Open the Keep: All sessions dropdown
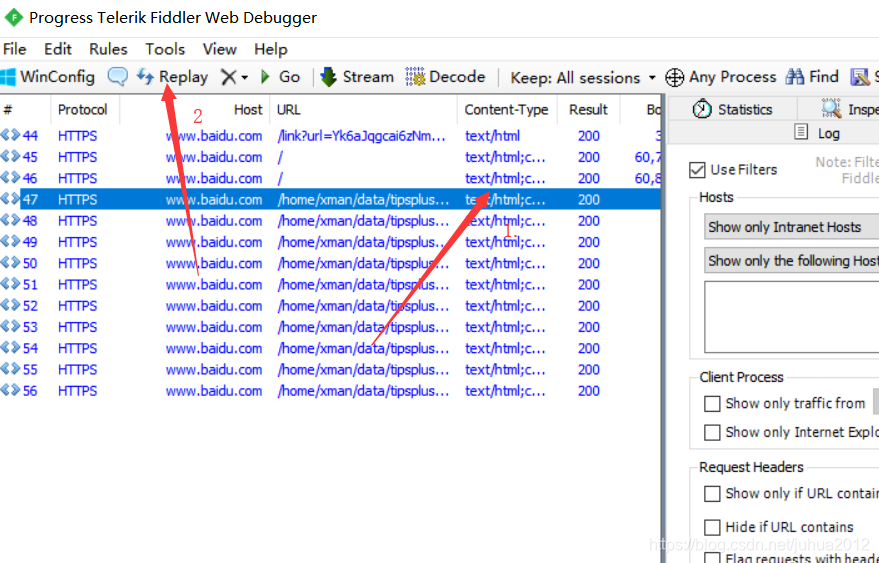Image resolution: width=879 pixels, height=563 pixels. tap(583, 77)
